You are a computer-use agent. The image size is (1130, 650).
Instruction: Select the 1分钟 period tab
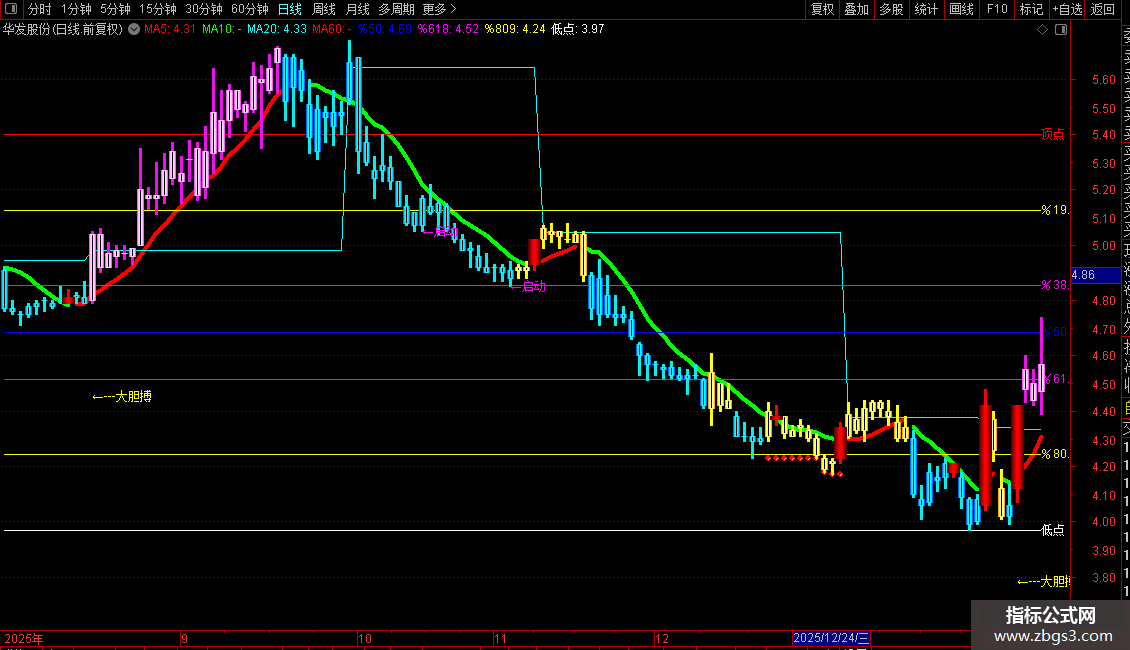coord(76,9)
